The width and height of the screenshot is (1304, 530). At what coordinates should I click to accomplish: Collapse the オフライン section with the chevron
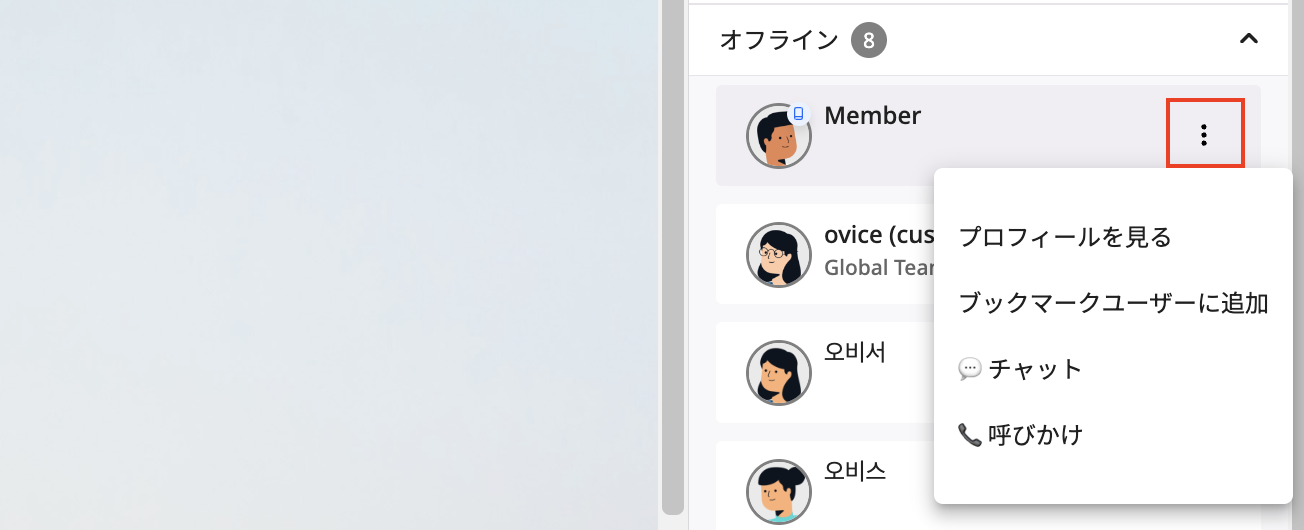[1248, 39]
